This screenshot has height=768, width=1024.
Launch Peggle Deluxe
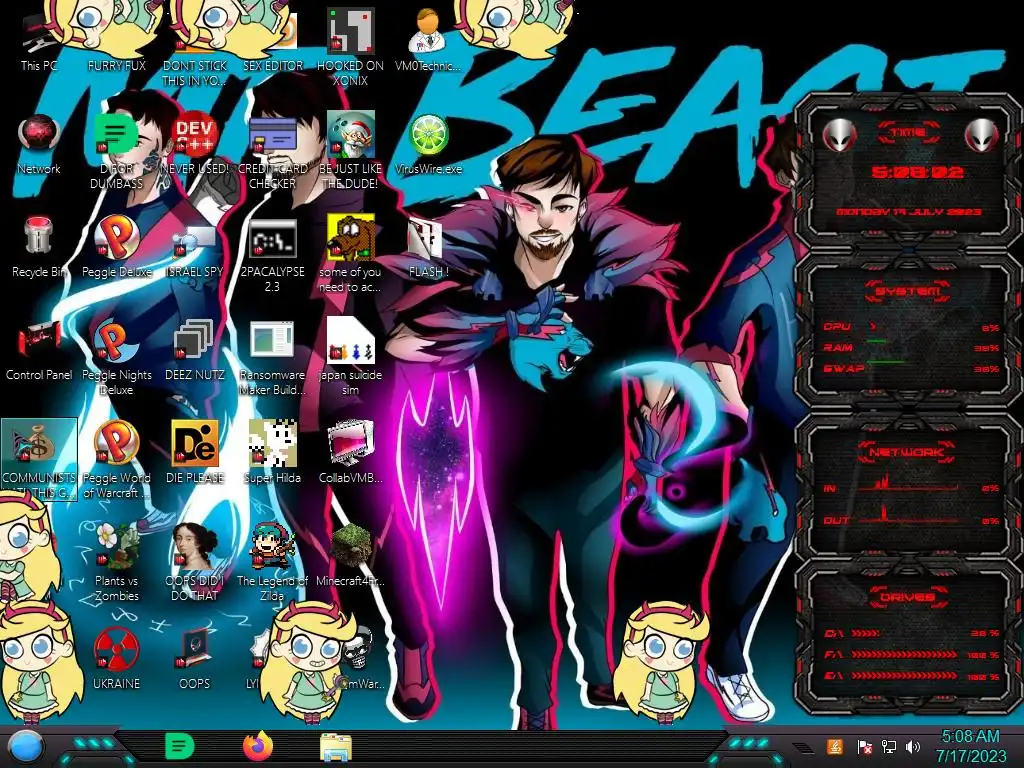[x=116, y=246]
